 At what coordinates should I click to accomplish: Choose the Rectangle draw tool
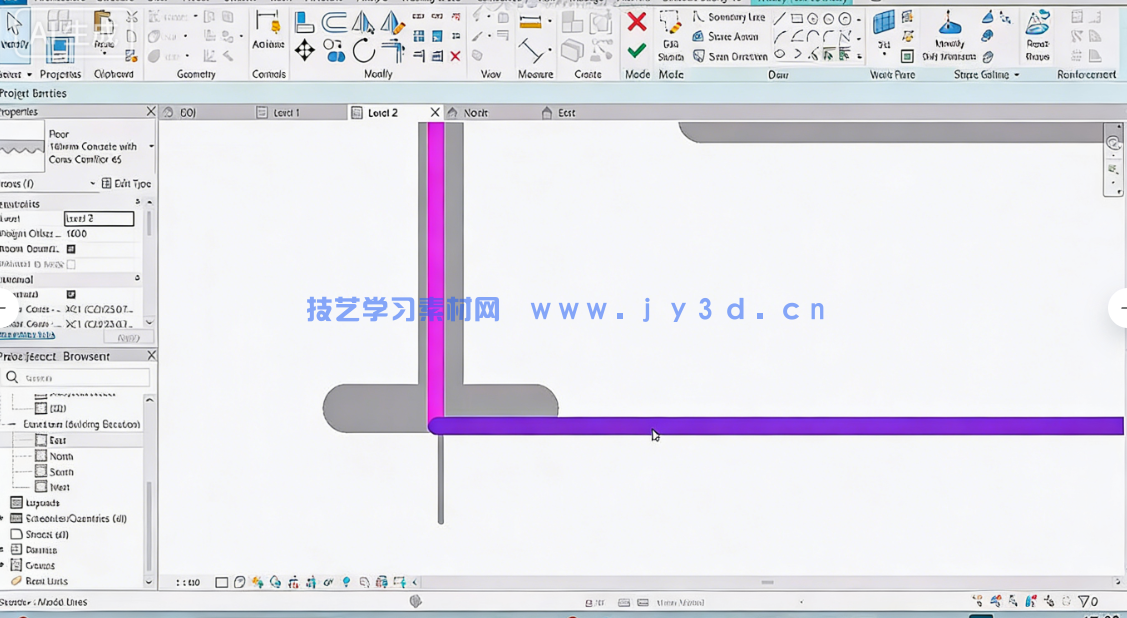click(796, 18)
